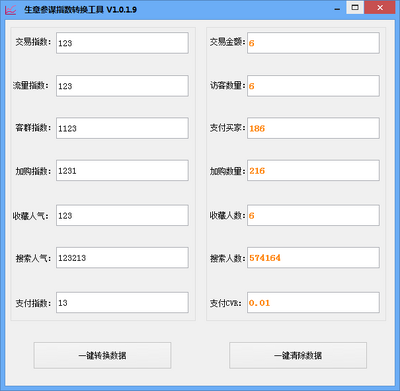The width and height of the screenshot is (400, 391).
Task: Click the 客群指数 label
Action: [33, 128]
